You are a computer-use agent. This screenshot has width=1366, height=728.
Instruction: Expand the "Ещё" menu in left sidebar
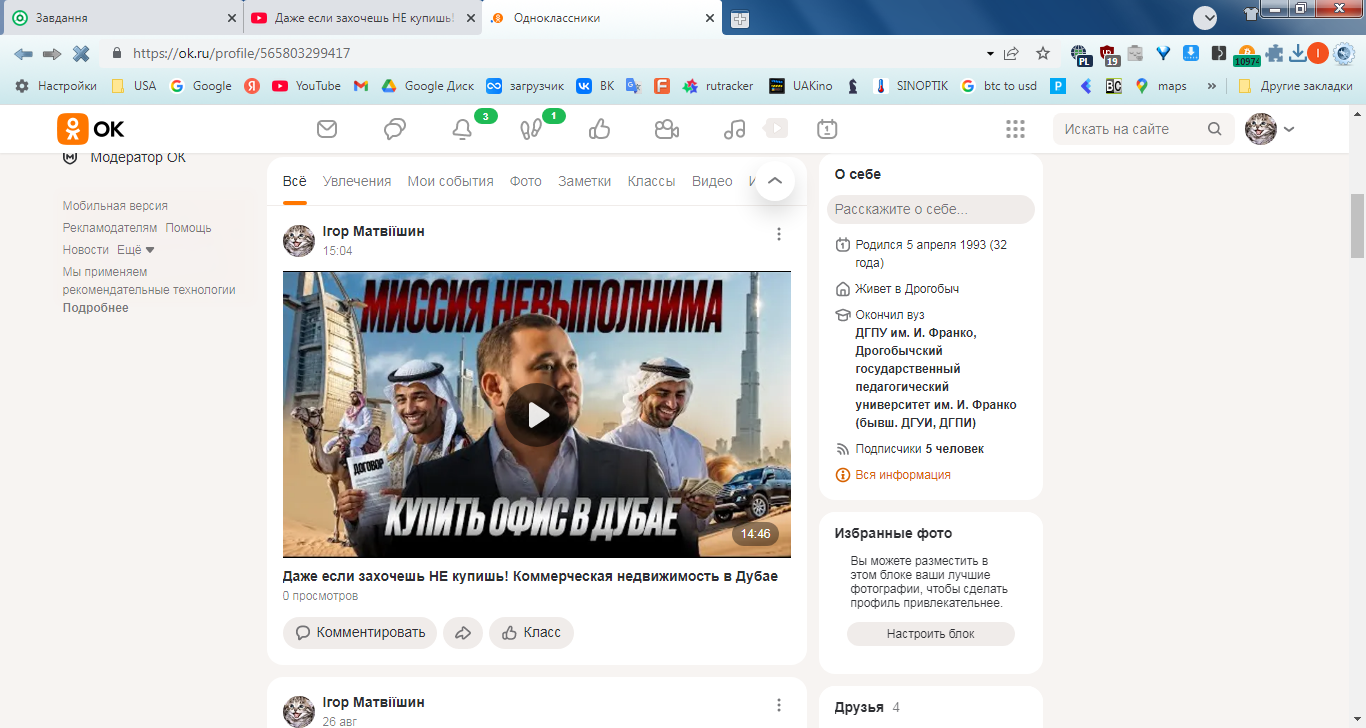(x=136, y=250)
